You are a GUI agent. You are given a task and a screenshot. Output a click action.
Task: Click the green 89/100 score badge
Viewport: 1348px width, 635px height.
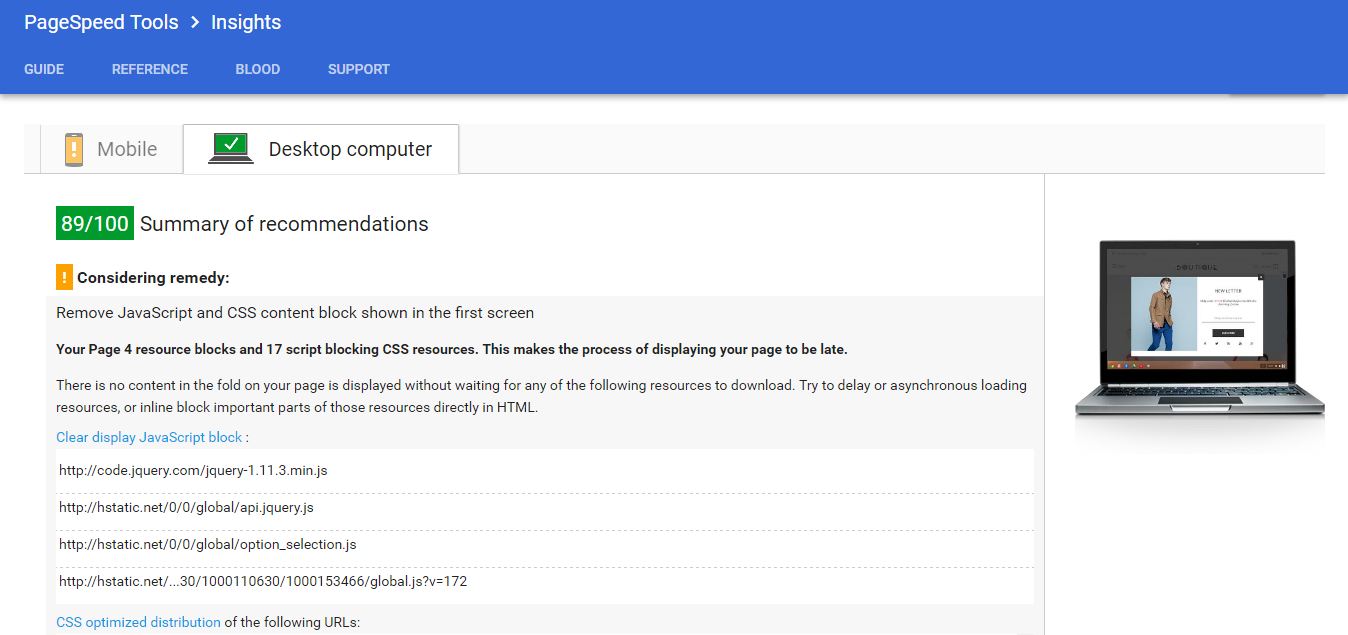click(95, 224)
